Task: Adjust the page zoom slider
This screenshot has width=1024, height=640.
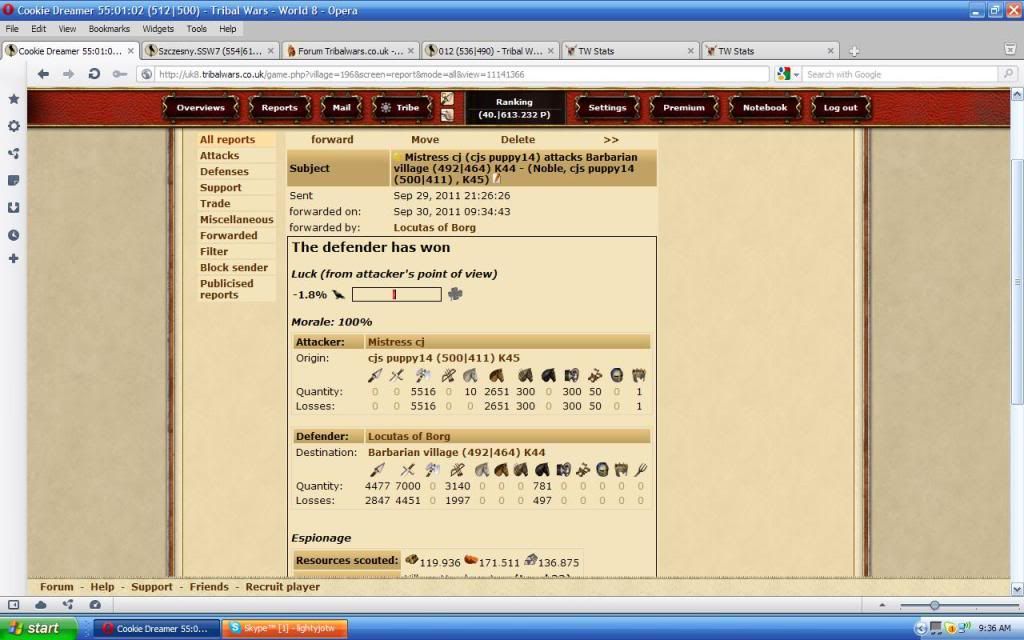Action: coord(935,605)
